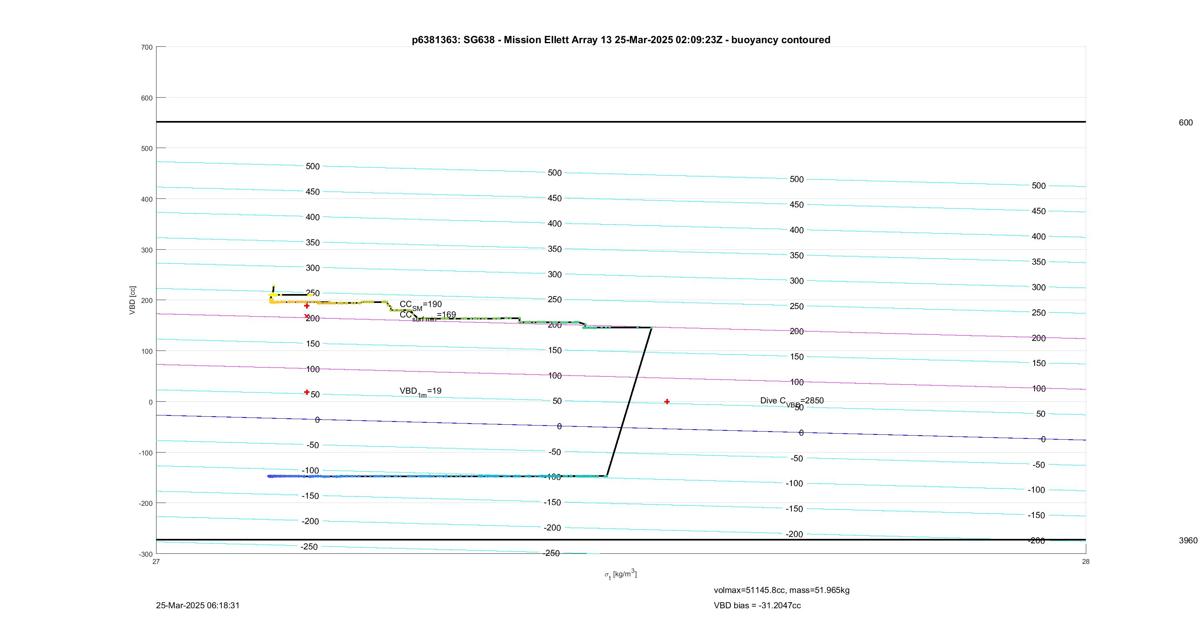Click the thick black line at VBD 550
Viewport: 1200px width, 622px height.
click(621, 122)
